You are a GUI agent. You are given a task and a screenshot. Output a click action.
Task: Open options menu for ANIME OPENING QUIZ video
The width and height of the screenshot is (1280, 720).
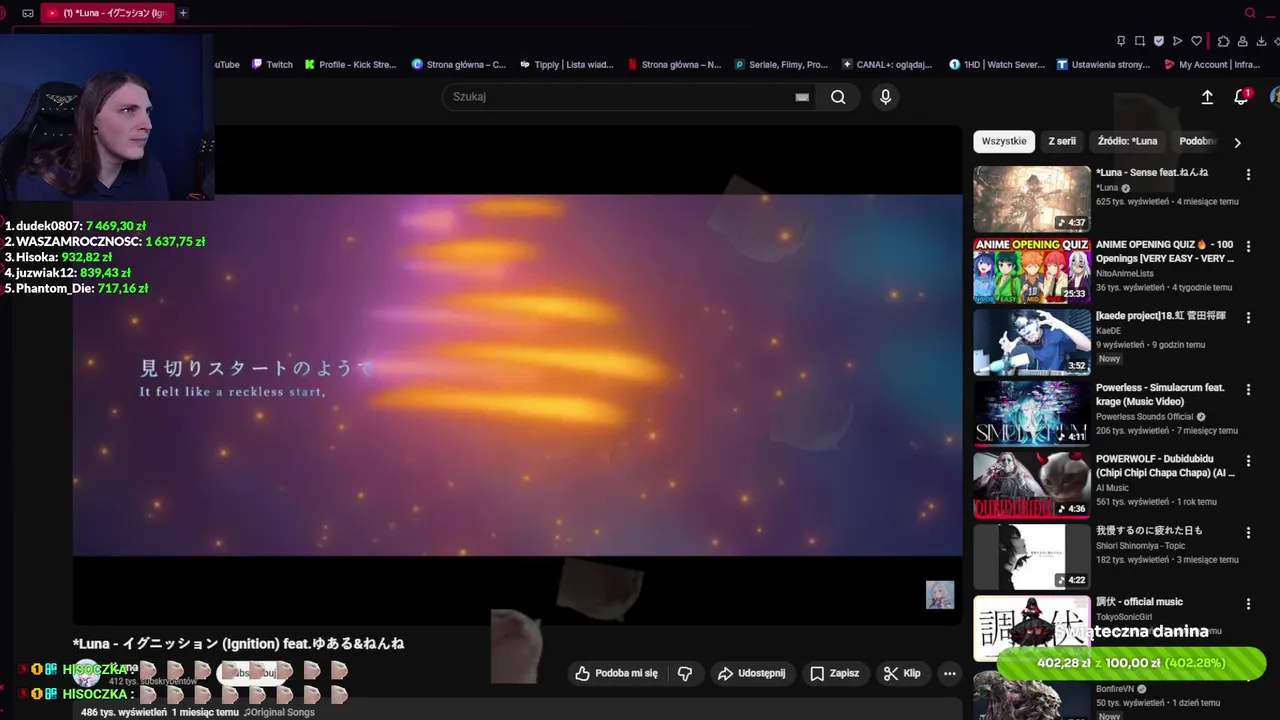(x=1248, y=246)
